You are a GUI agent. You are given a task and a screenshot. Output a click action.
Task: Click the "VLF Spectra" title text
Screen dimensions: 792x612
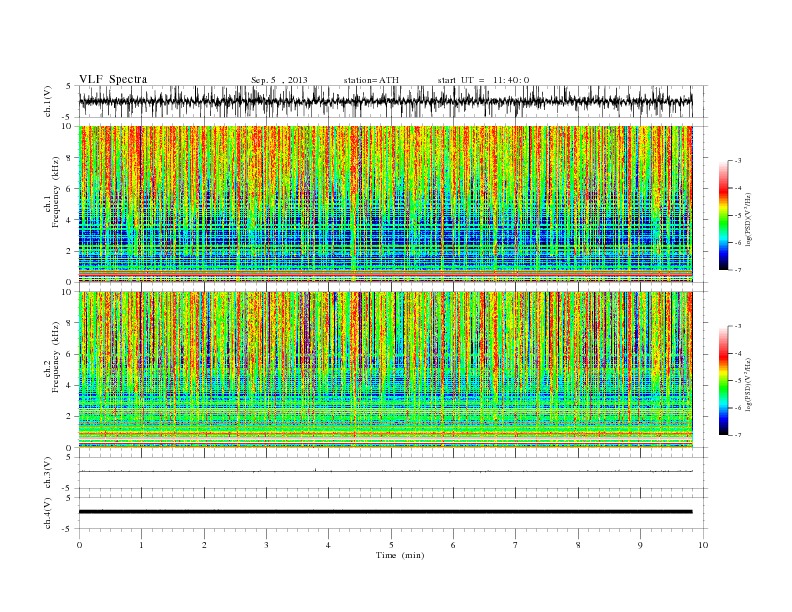[x=113, y=79]
